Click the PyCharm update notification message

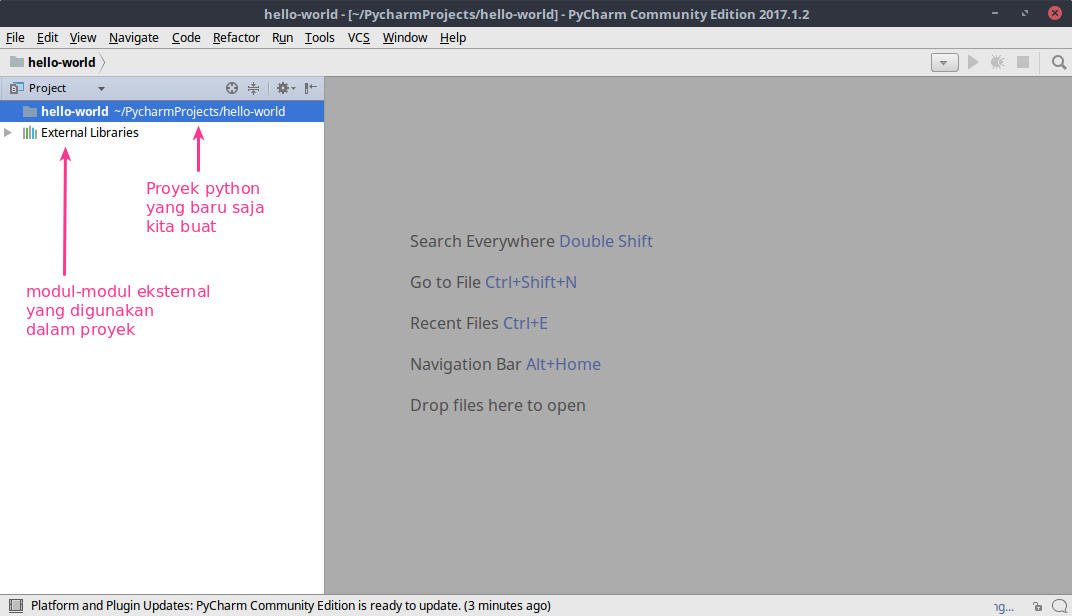[290, 605]
